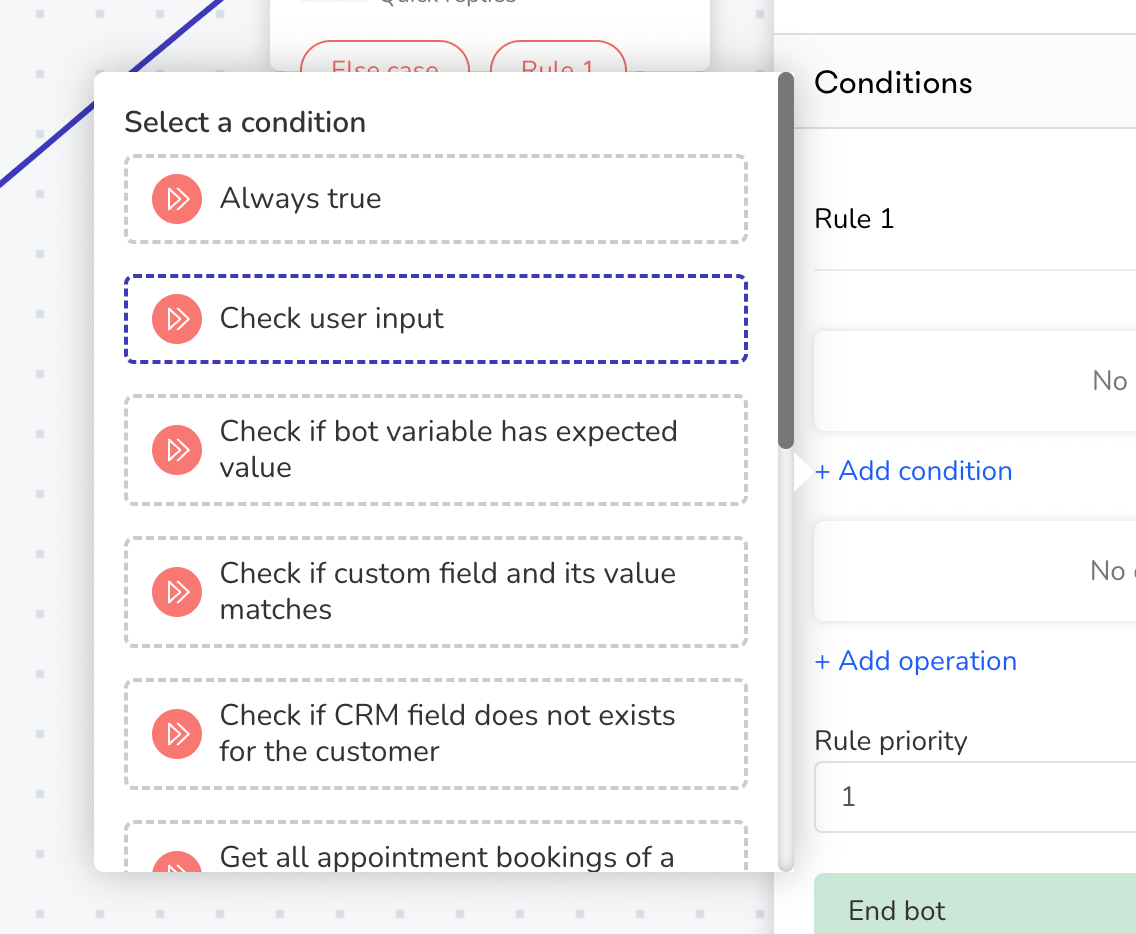Click the bot variable expected value icon
The image size is (1136, 934).
point(177,450)
